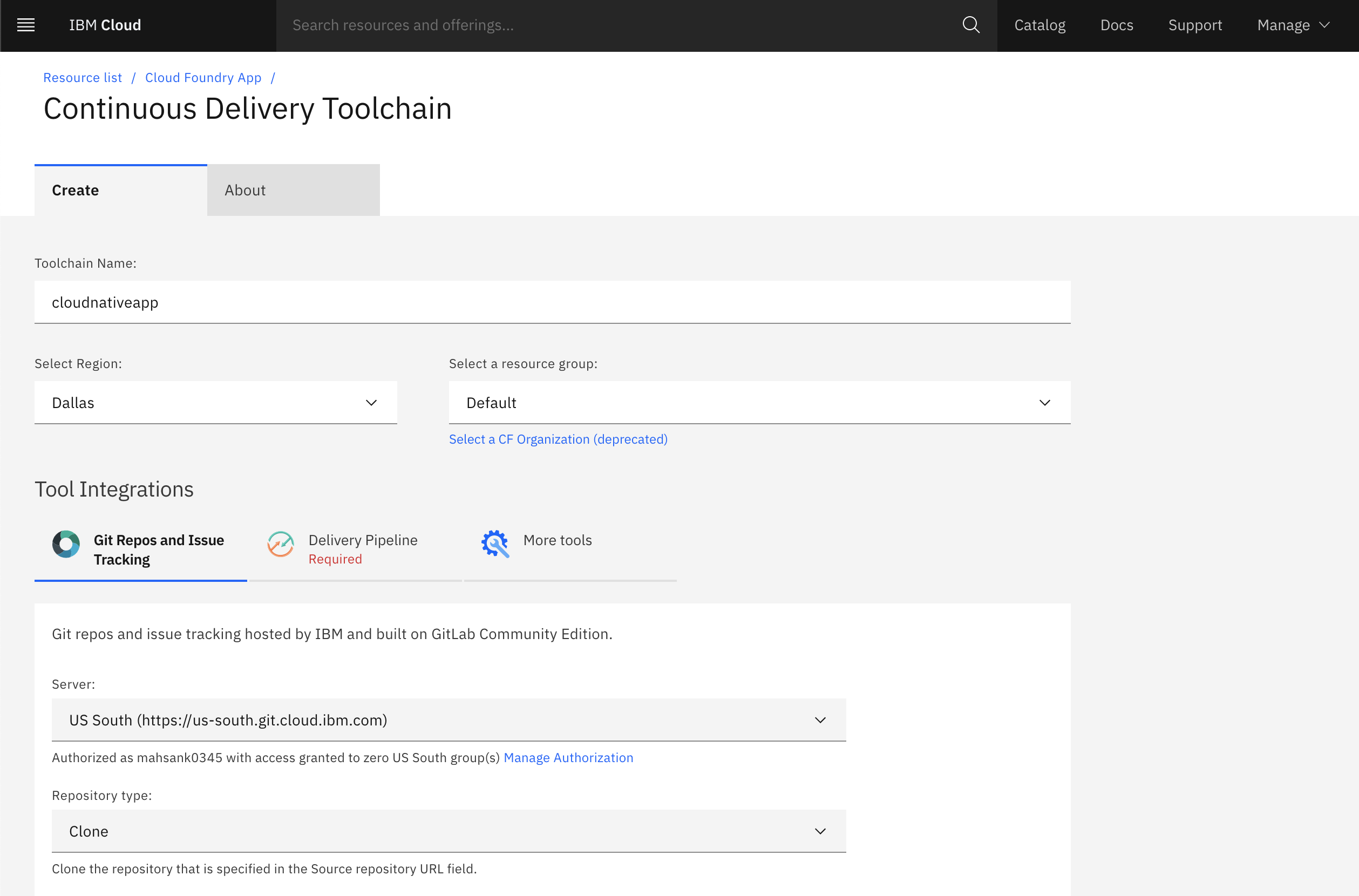The height and width of the screenshot is (896, 1359).
Task: Click Select a CF Organization link
Action: [x=558, y=439]
